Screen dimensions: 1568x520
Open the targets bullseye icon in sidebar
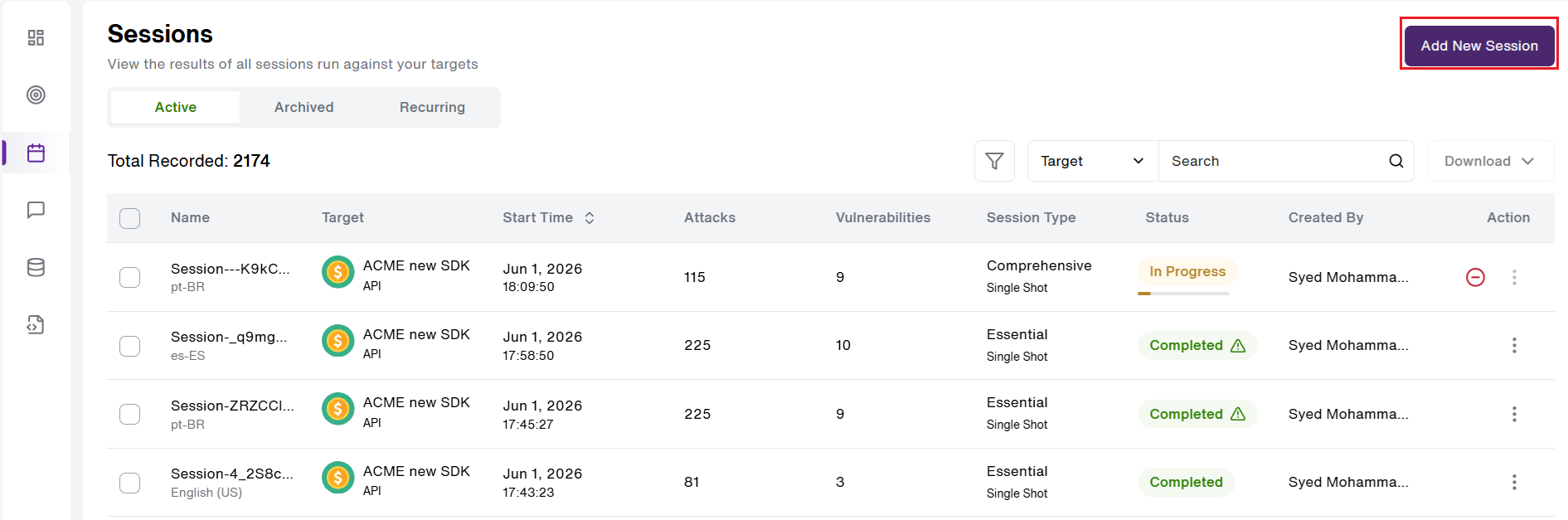click(x=36, y=95)
